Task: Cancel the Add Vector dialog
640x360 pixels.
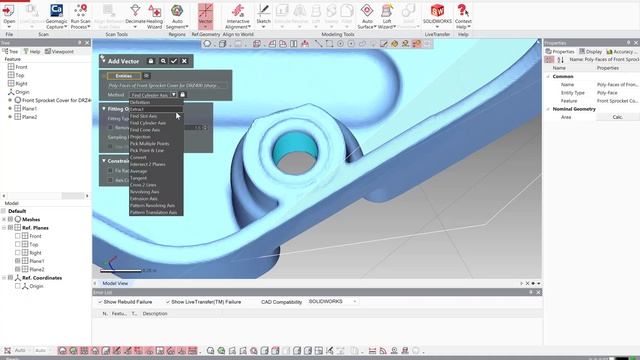Action: (x=184, y=61)
